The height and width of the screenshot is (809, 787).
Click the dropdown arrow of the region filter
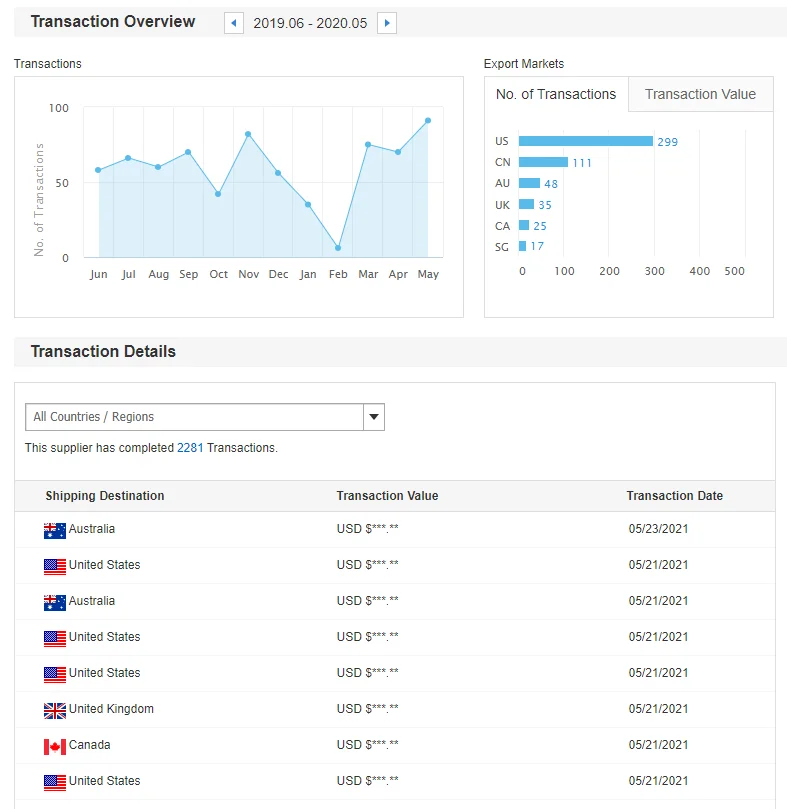pos(373,417)
